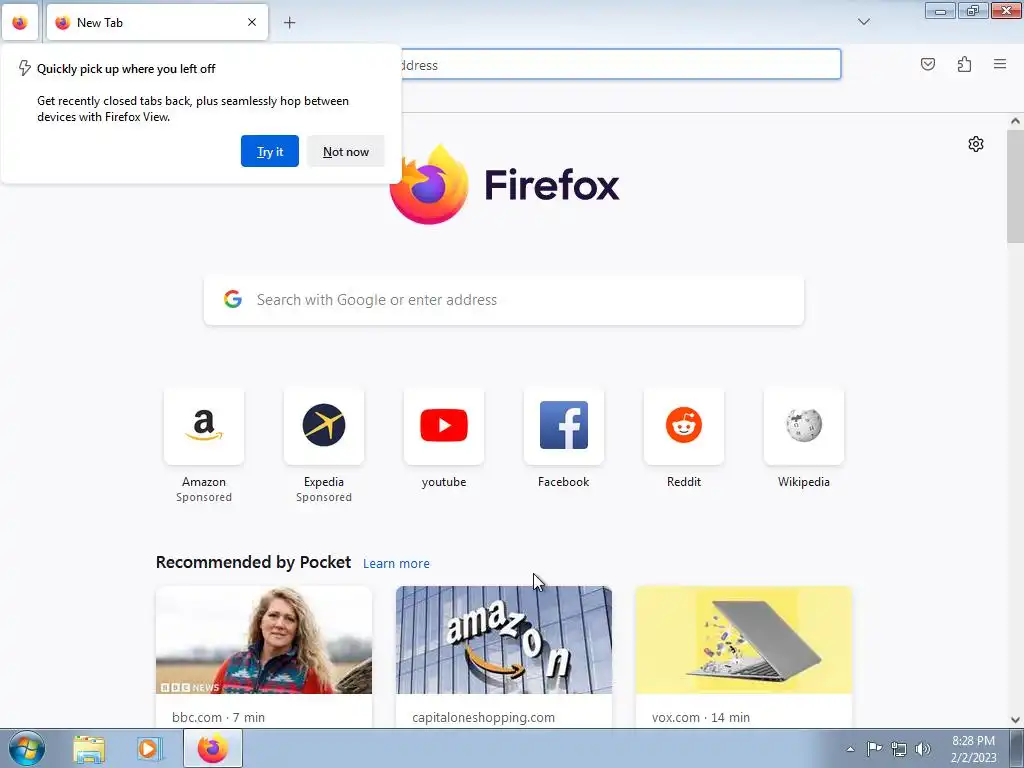Open the bbc.com Pocket story thumbnail
Viewport: 1024px width, 768px height.
click(x=264, y=640)
